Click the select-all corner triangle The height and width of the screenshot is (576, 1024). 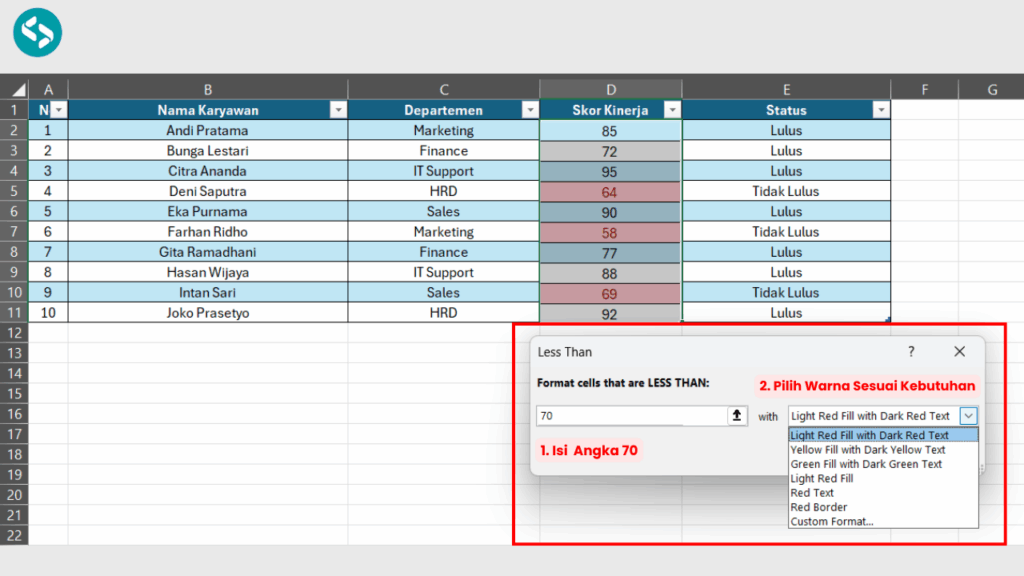click(18, 90)
